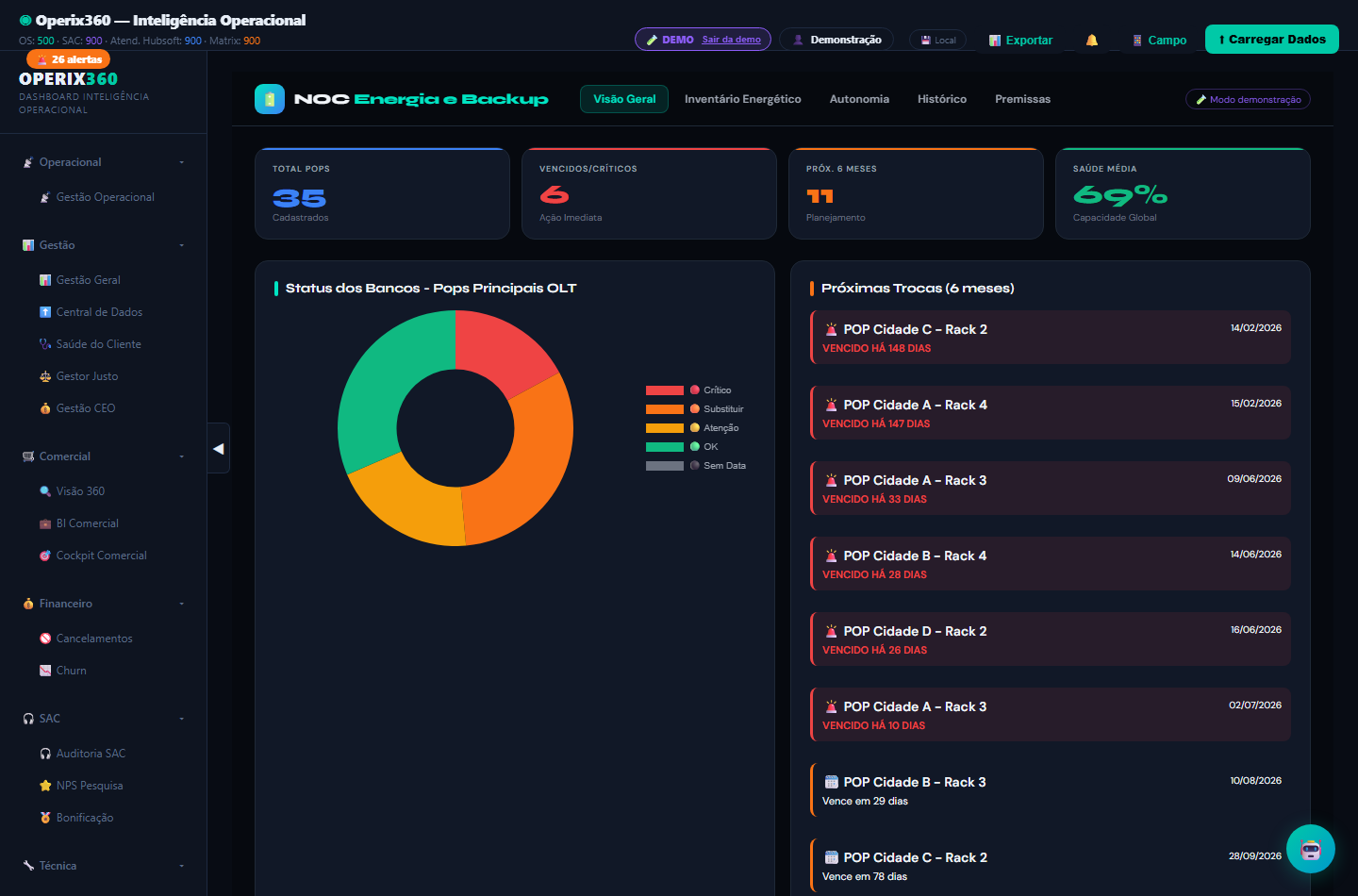Collapse the Comercial sidebar section

click(104, 456)
